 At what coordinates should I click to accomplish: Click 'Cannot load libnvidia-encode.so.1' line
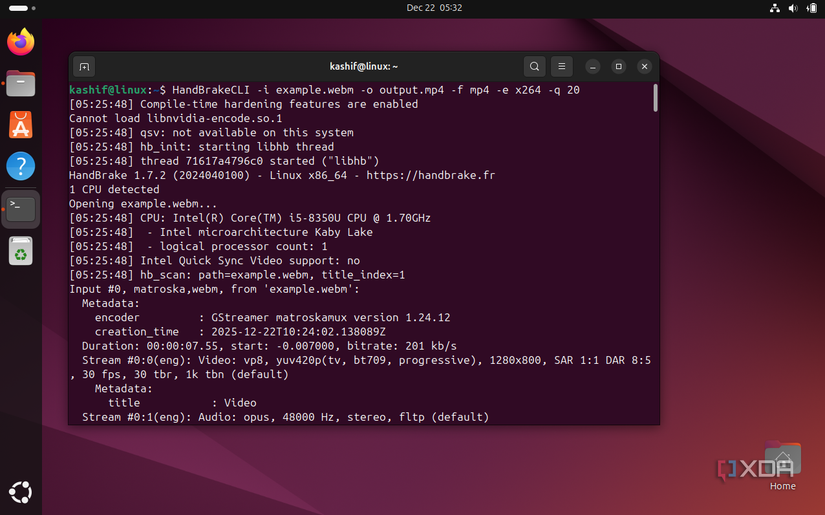176,118
